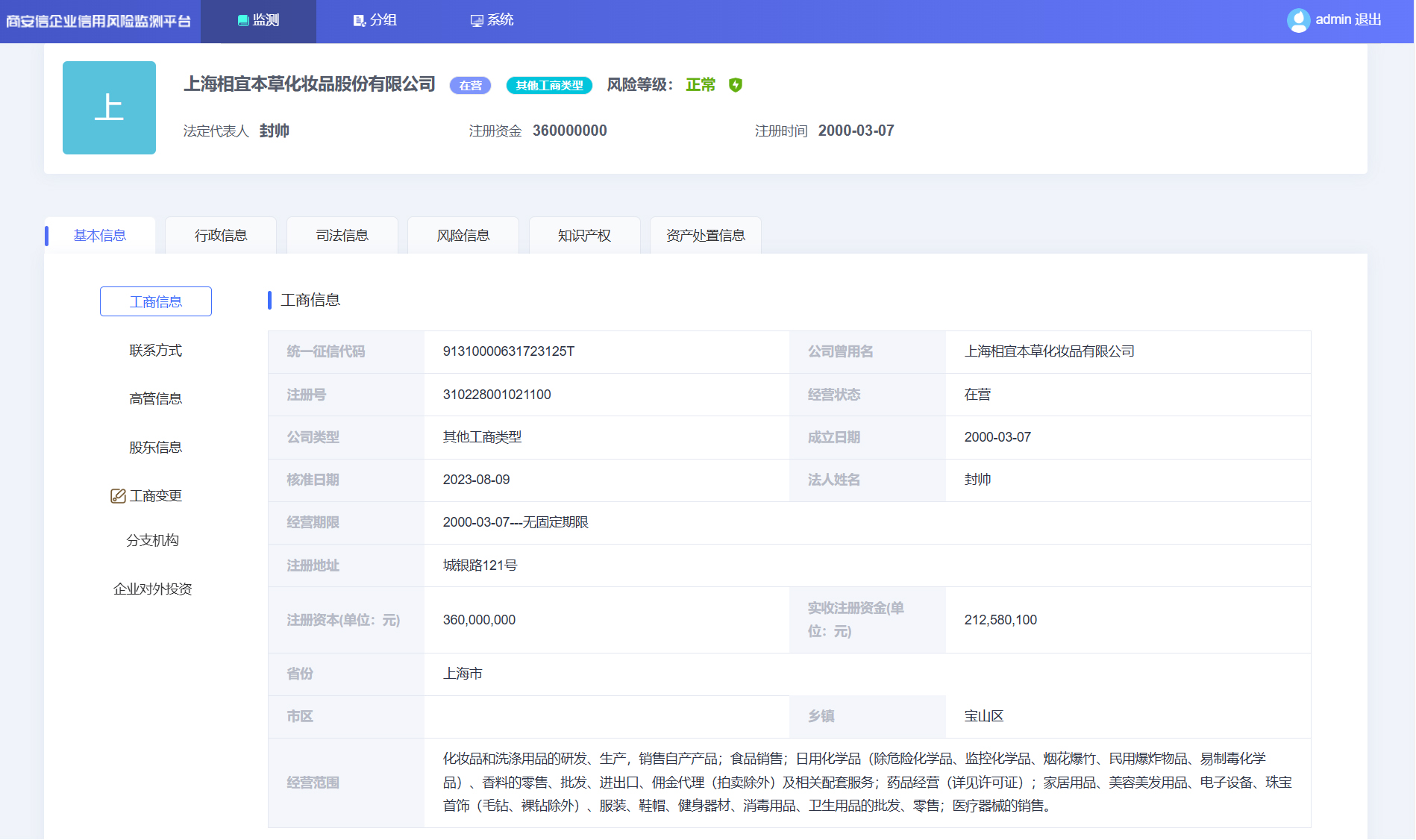
Task: Click admin 退出 to log out
Action: [1348, 20]
